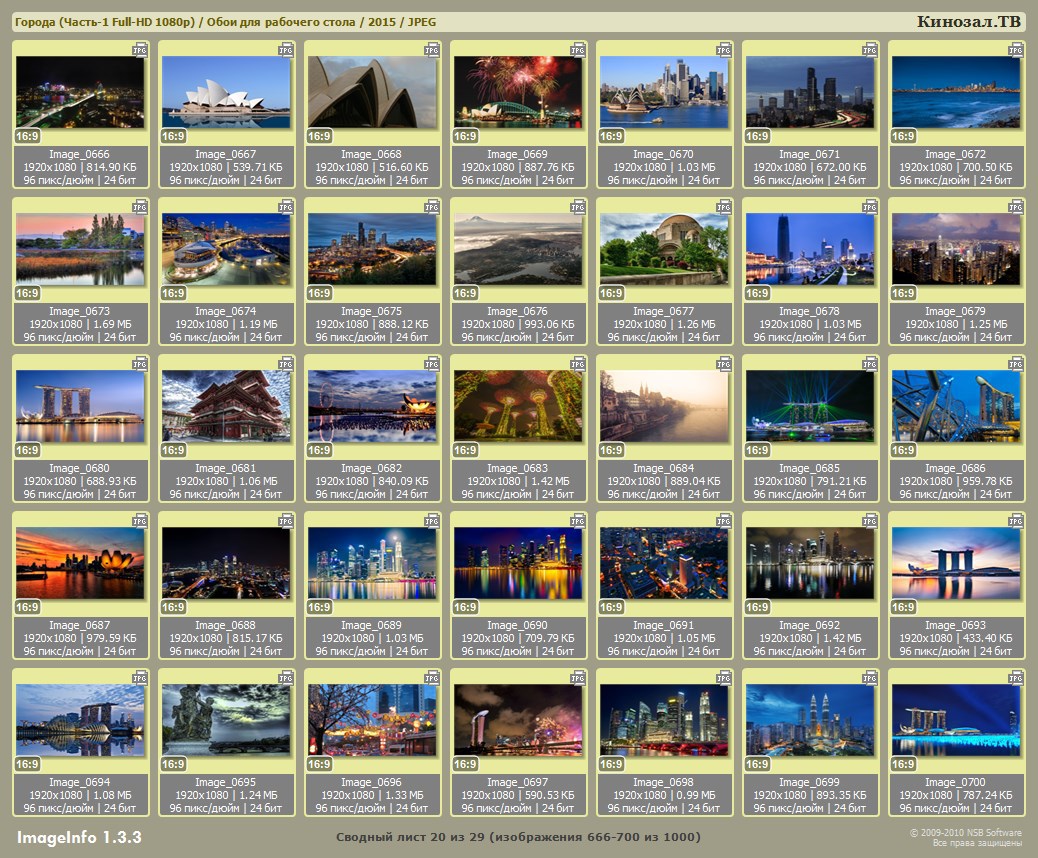Click the JPG file icon on Image_0672
Image resolution: width=1038 pixels, height=858 pixels.
click(1016, 49)
